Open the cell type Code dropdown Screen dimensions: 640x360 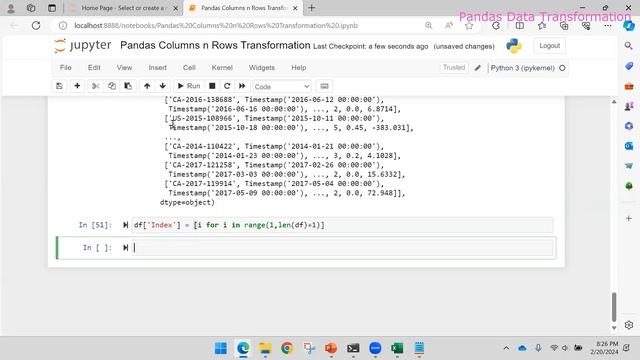click(x=282, y=87)
